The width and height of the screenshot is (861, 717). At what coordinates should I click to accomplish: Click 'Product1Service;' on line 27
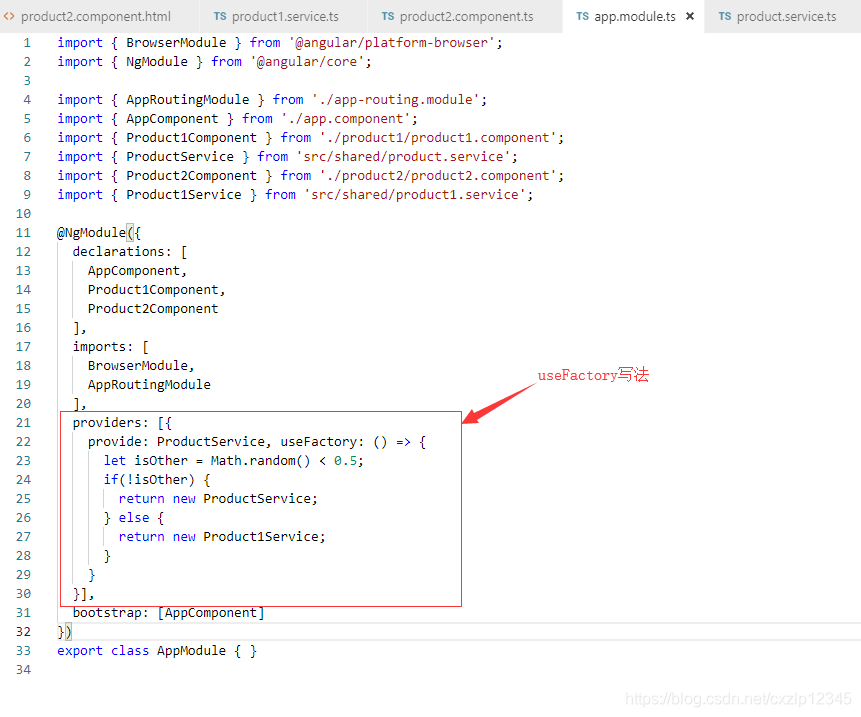264,537
